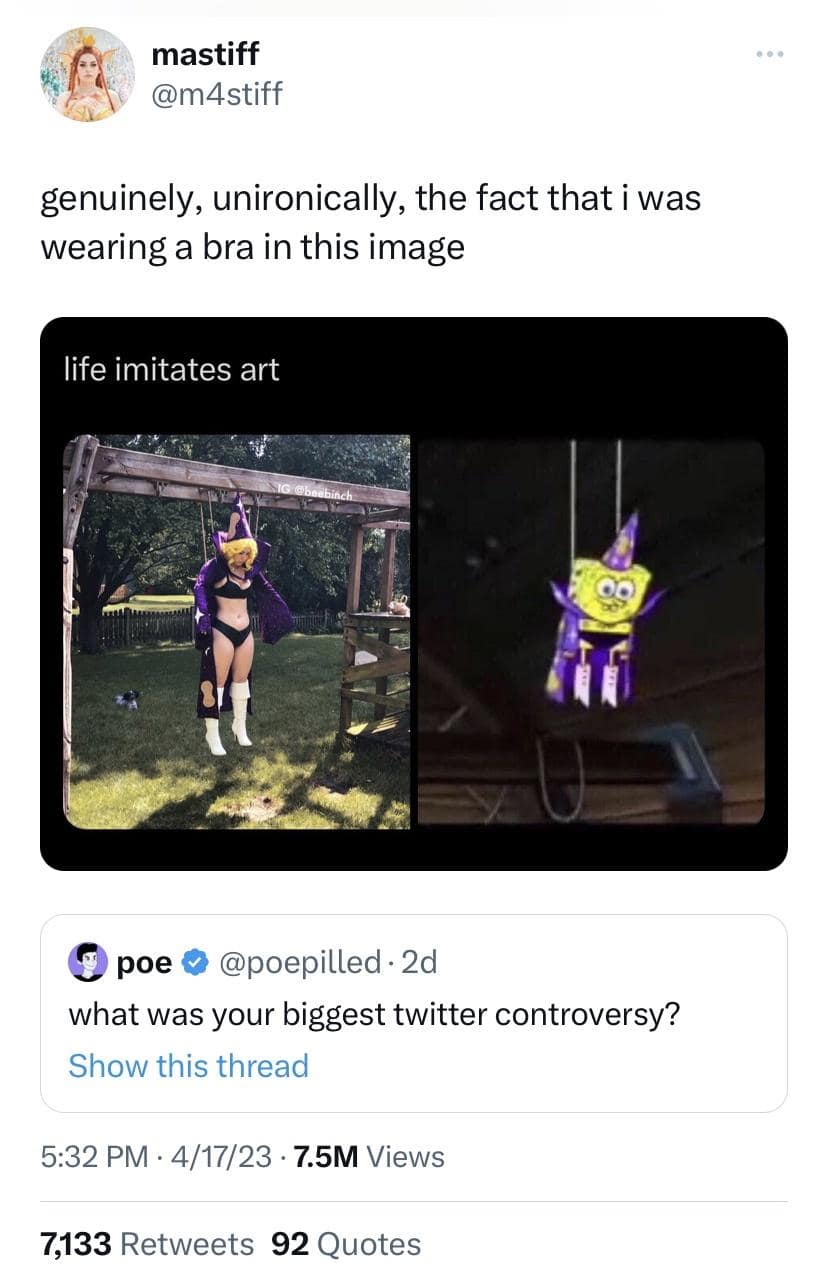Click the "life imitates art" caption
Viewport: 828px width, 1286px height.
pos(172,370)
